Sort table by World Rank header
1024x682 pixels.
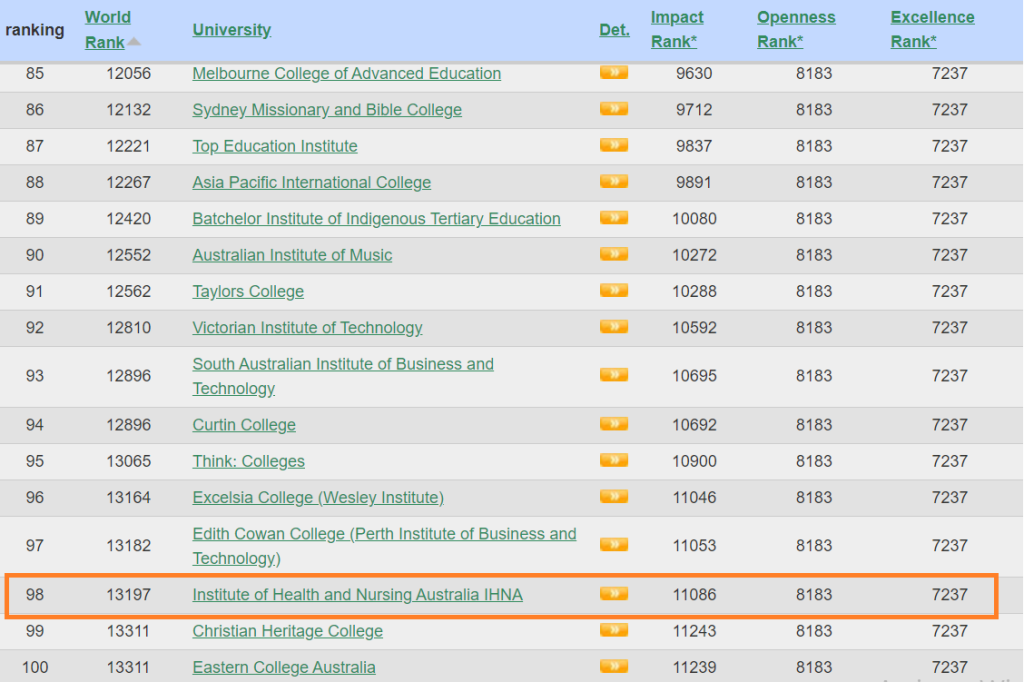point(107,29)
